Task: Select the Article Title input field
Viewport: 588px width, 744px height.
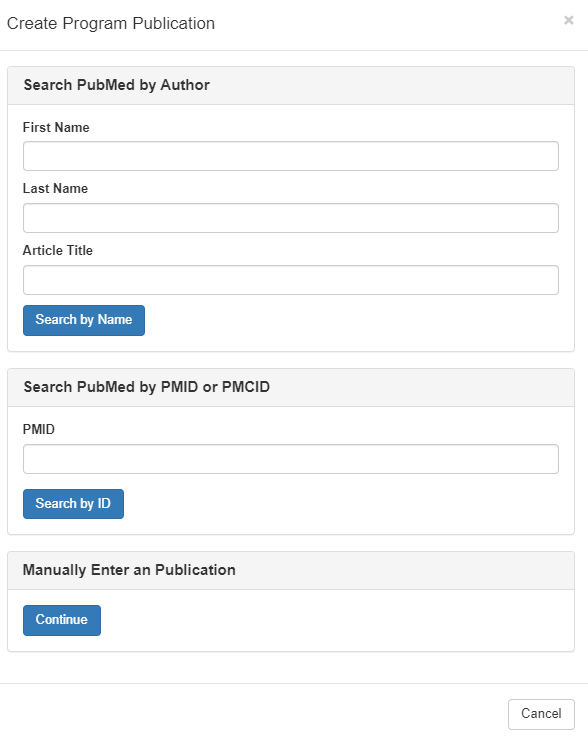Action: [290, 280]
